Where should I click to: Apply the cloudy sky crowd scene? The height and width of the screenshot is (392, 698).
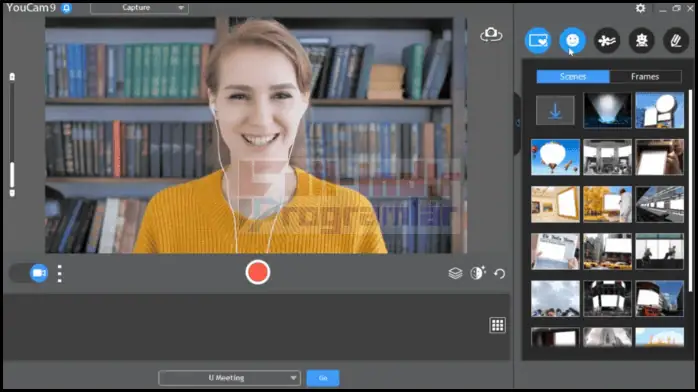click(555, 299)
